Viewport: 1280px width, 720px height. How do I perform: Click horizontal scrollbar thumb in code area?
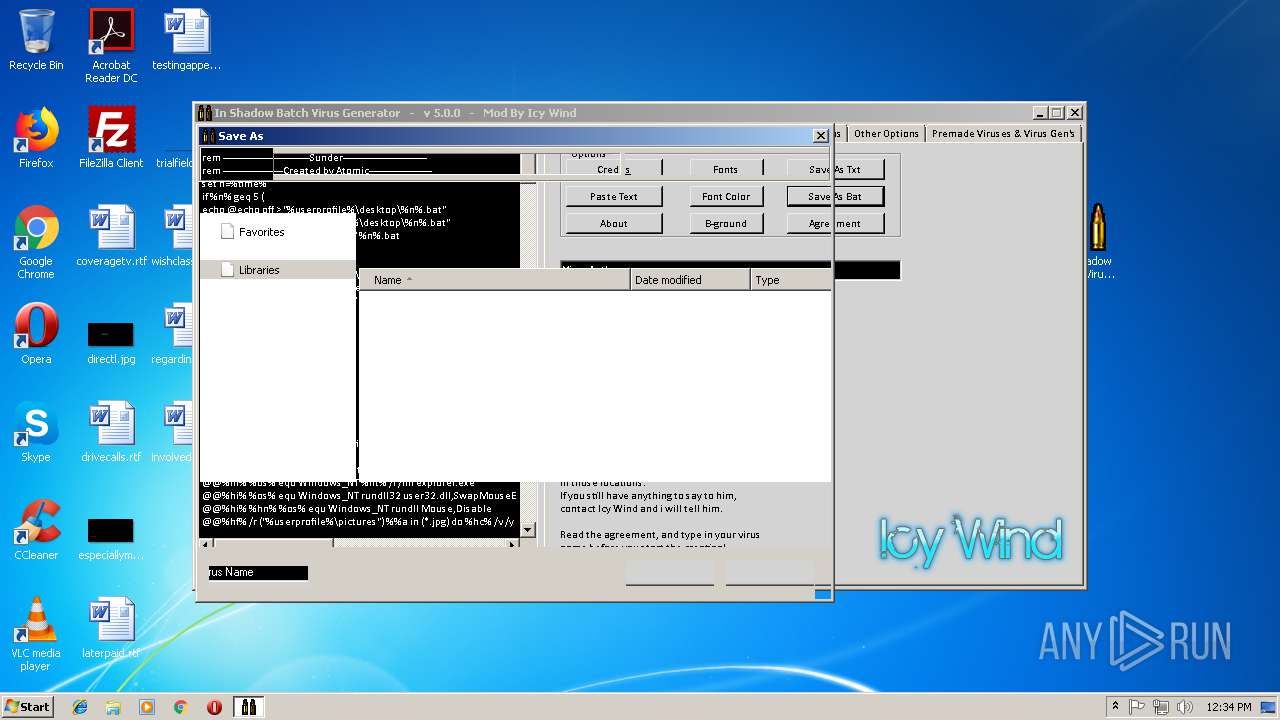coord(273,544)
